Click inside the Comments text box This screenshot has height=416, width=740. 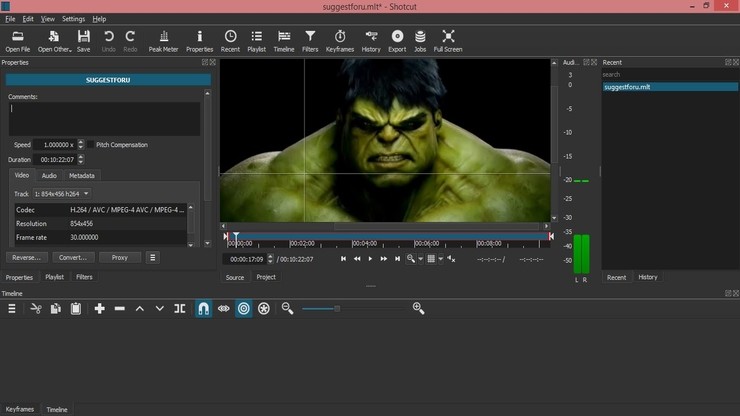click(x=104, y=119)
